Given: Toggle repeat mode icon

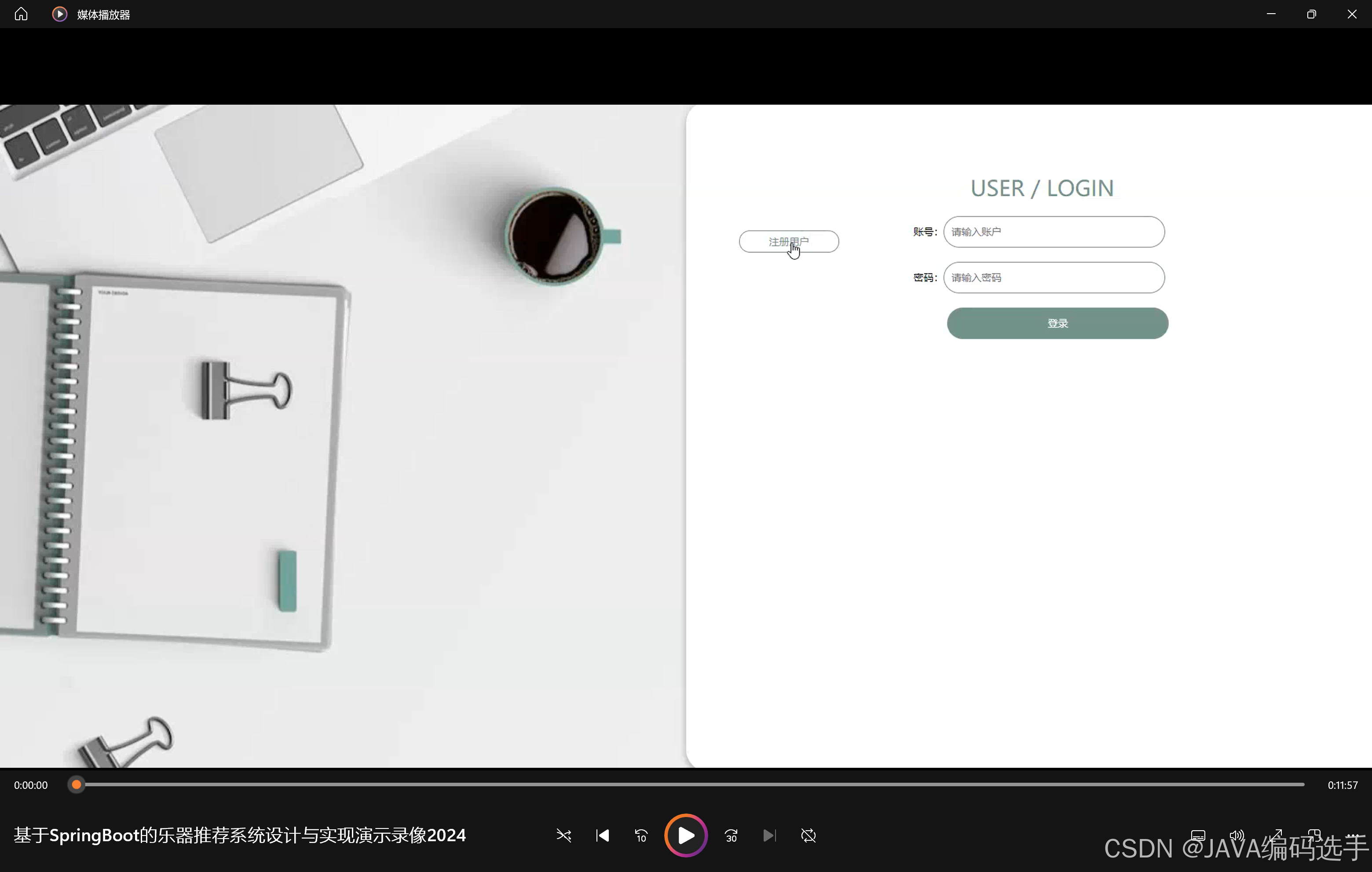Looking at the screenshot, I should pos(808,836).
